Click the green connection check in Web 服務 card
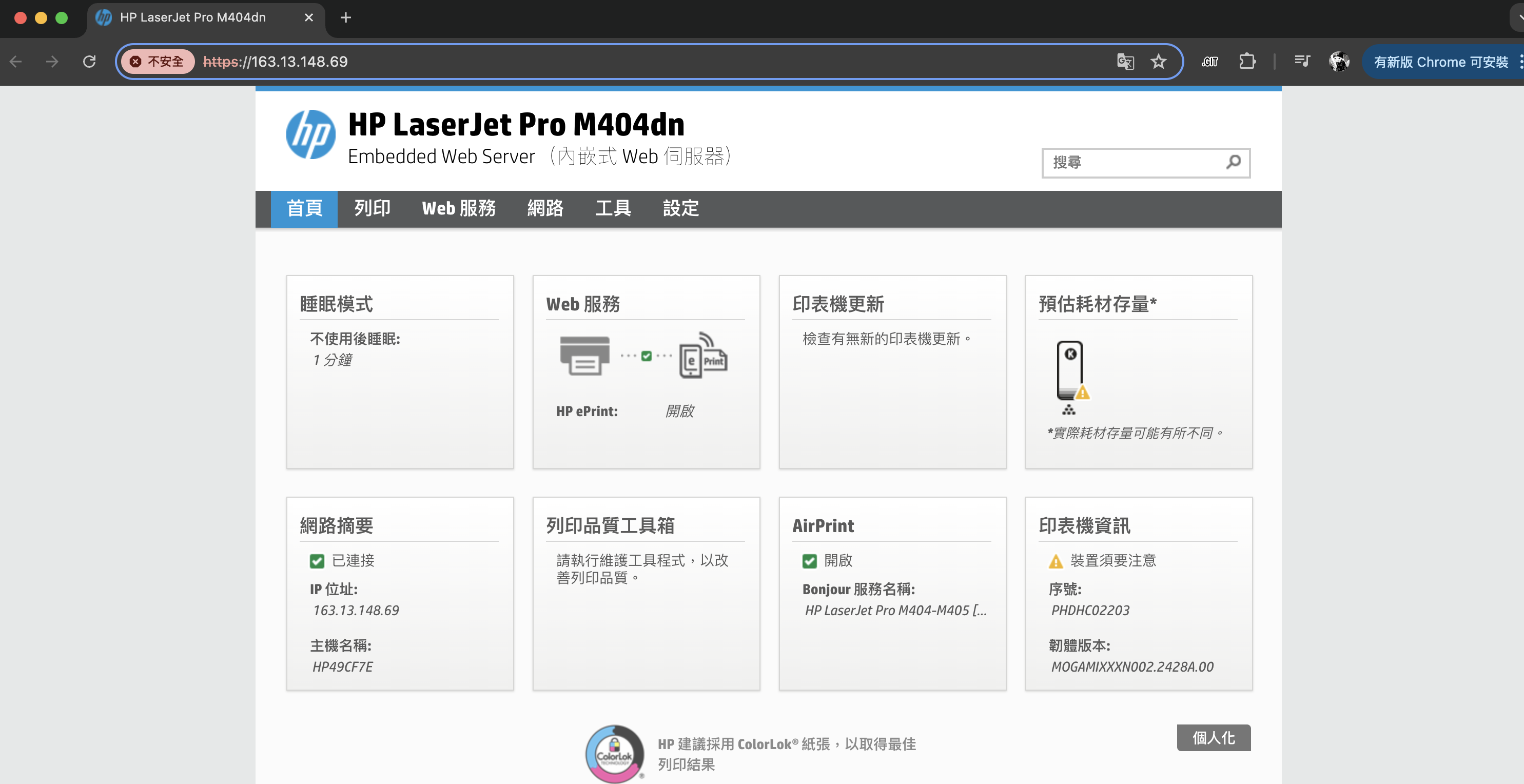 pyautogui.click(x=647, y=356)
